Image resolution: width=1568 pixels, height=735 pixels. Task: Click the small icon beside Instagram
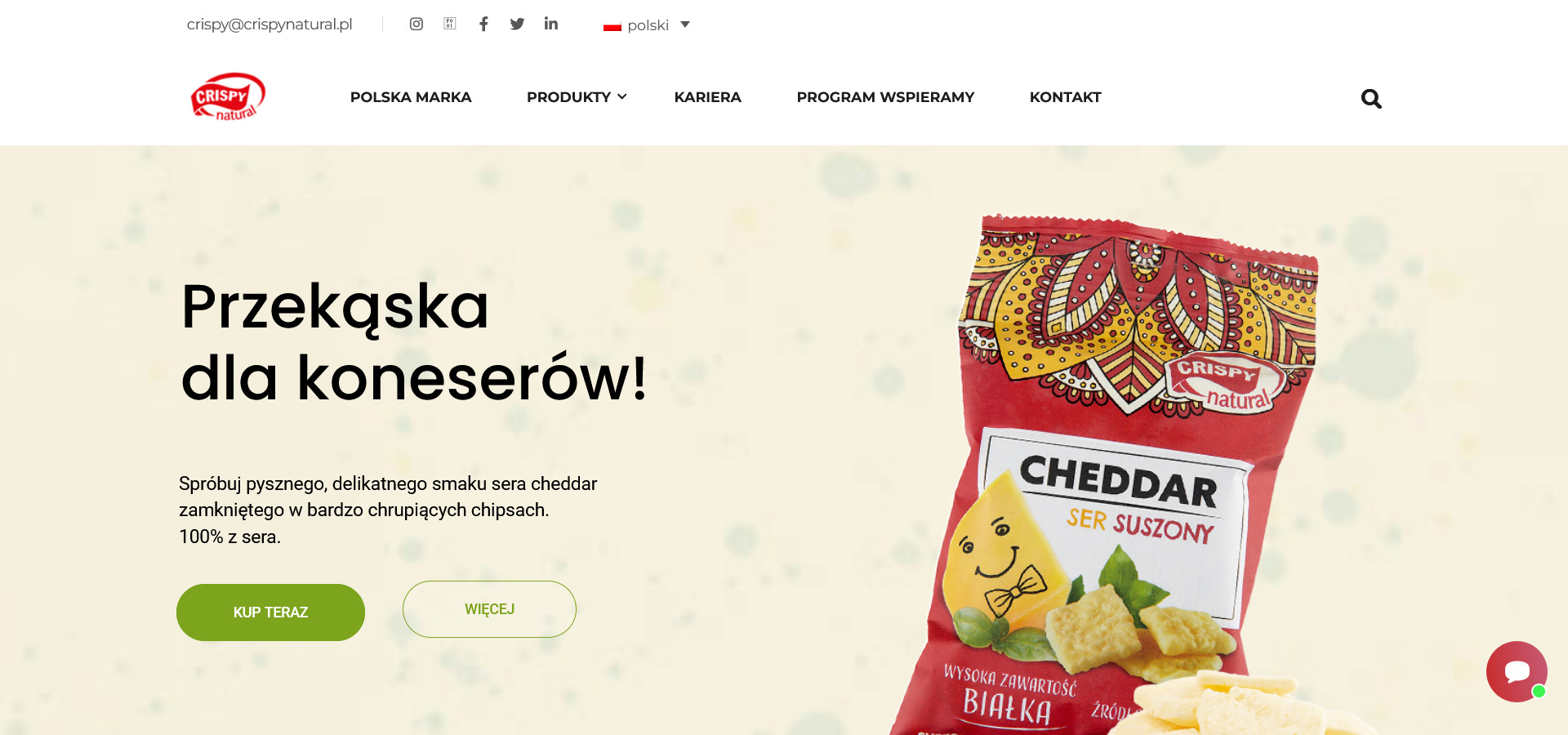[x=450, y=24]
